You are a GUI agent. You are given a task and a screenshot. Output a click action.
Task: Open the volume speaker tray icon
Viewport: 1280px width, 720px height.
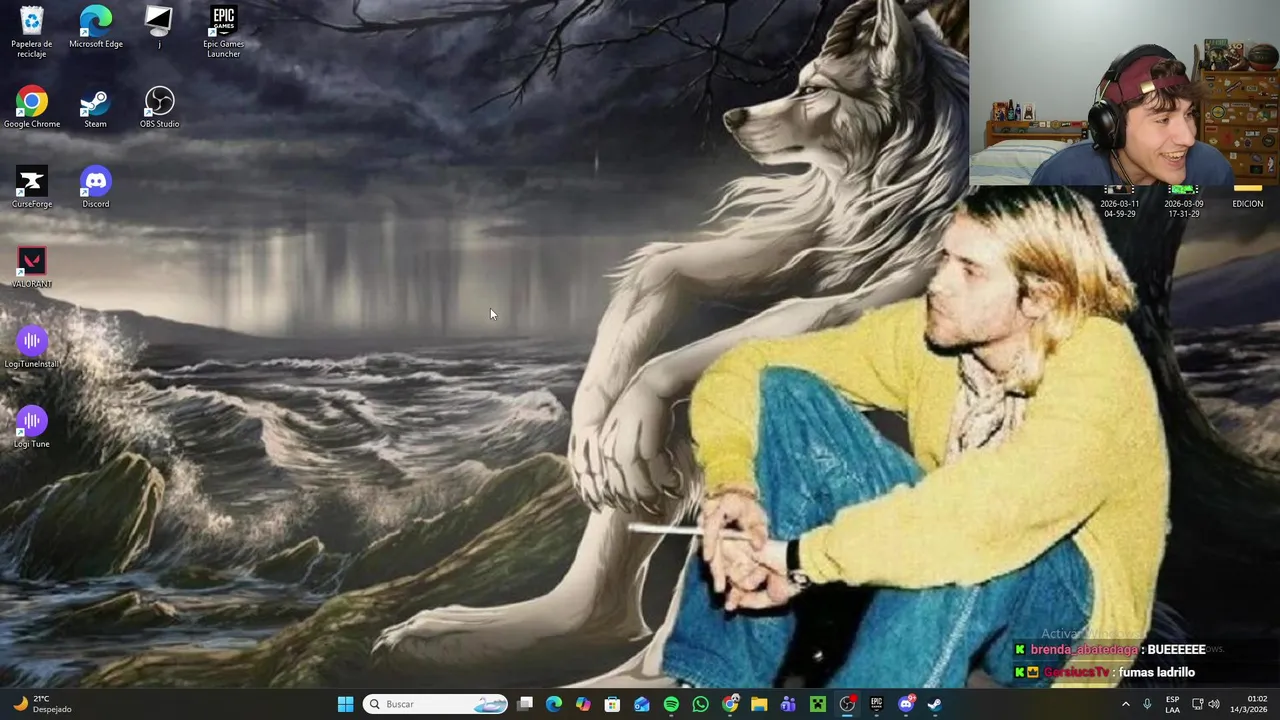(x=1214, y=704)
